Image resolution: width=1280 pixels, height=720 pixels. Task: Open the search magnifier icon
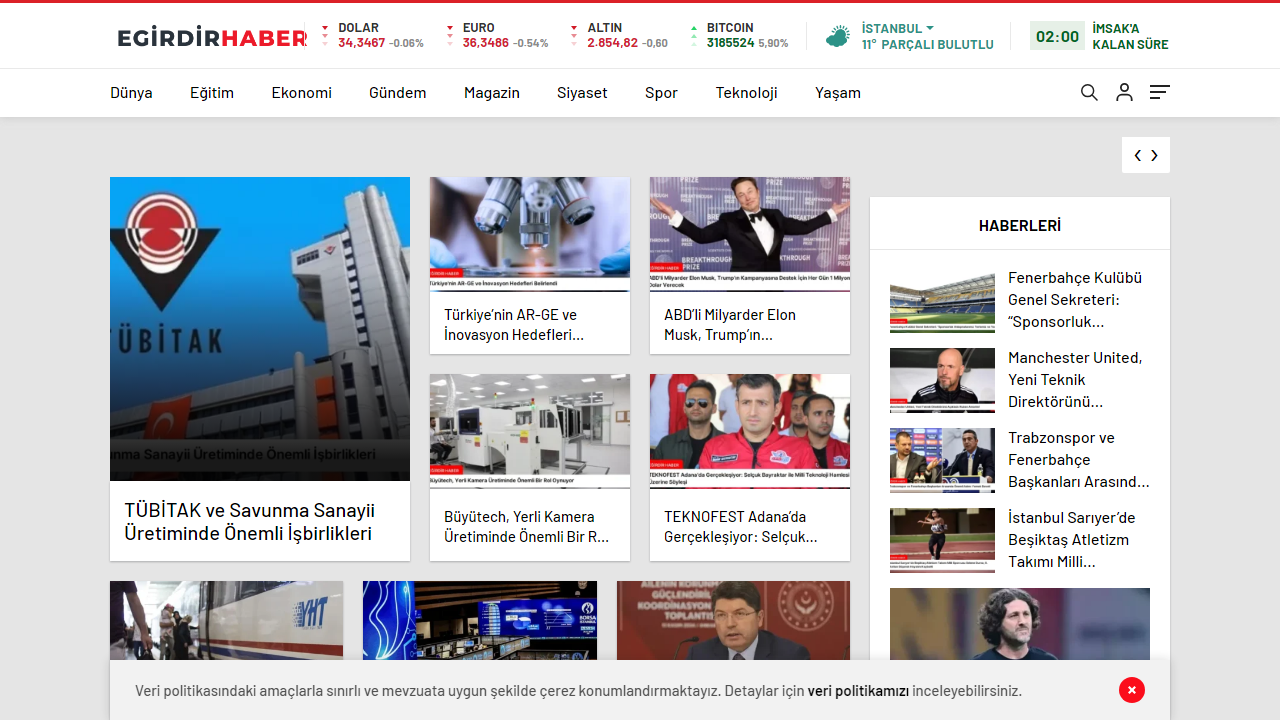click(x=1089, y=92)
